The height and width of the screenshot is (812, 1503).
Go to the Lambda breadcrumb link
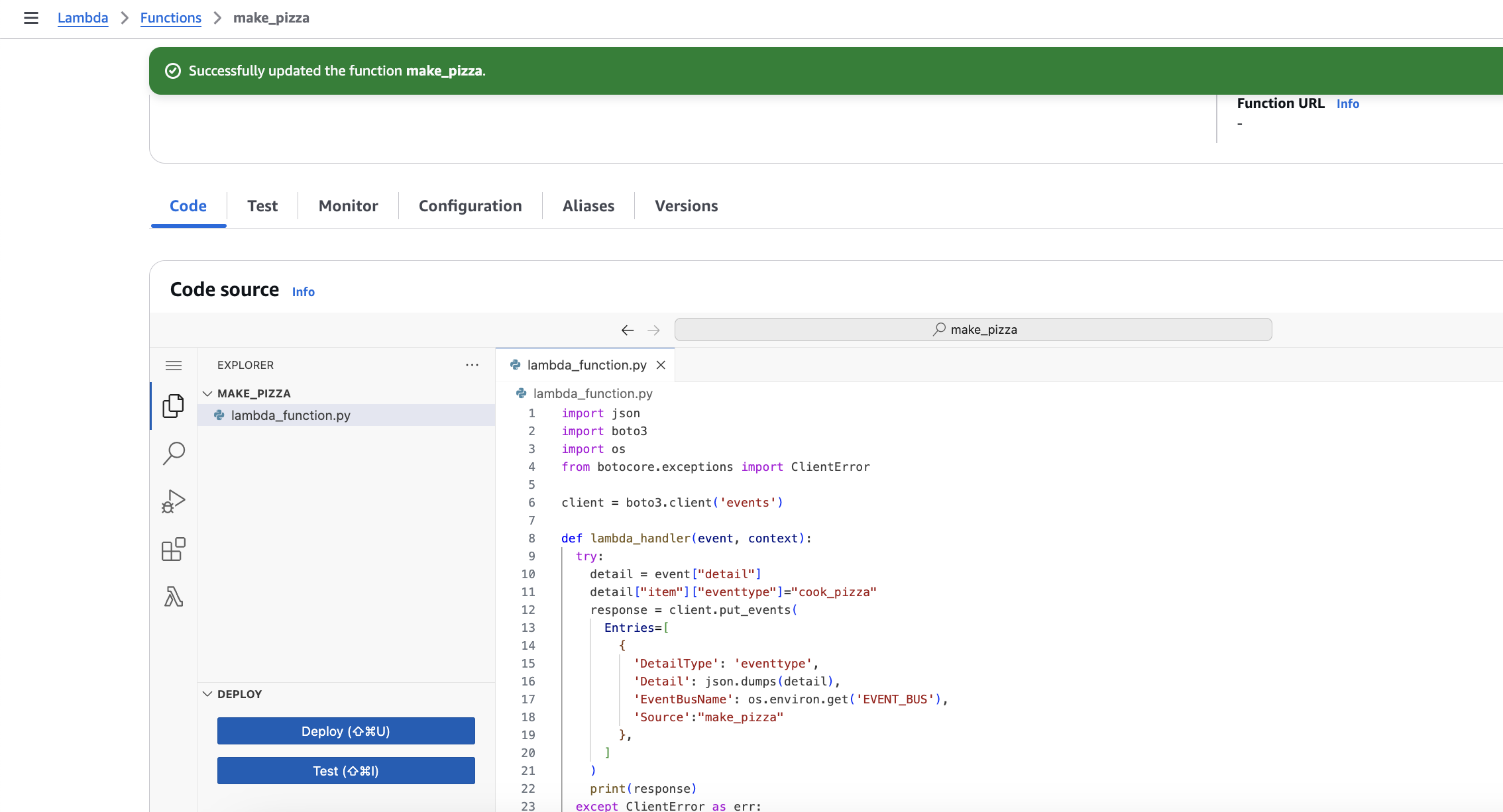[x=83, y=18]
